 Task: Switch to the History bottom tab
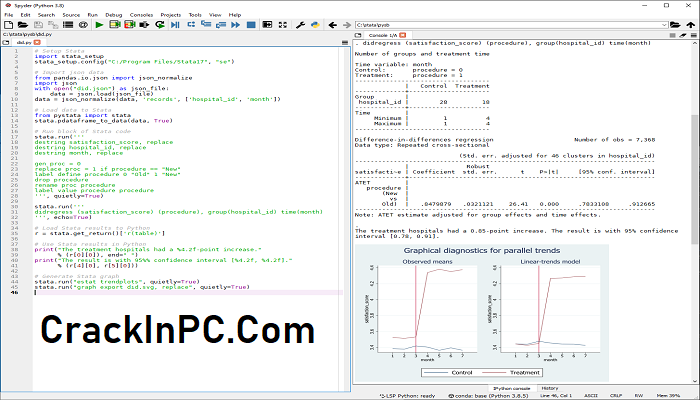(x=550, y=388)
